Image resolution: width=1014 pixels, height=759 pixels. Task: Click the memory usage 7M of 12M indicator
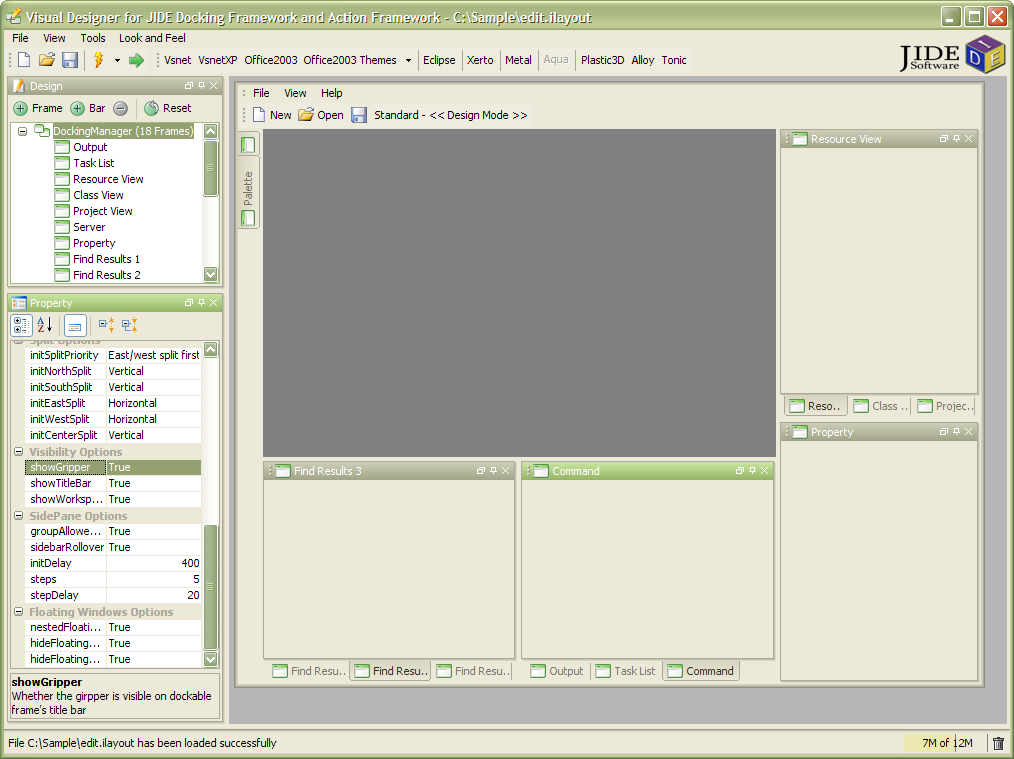pos(946,743)
